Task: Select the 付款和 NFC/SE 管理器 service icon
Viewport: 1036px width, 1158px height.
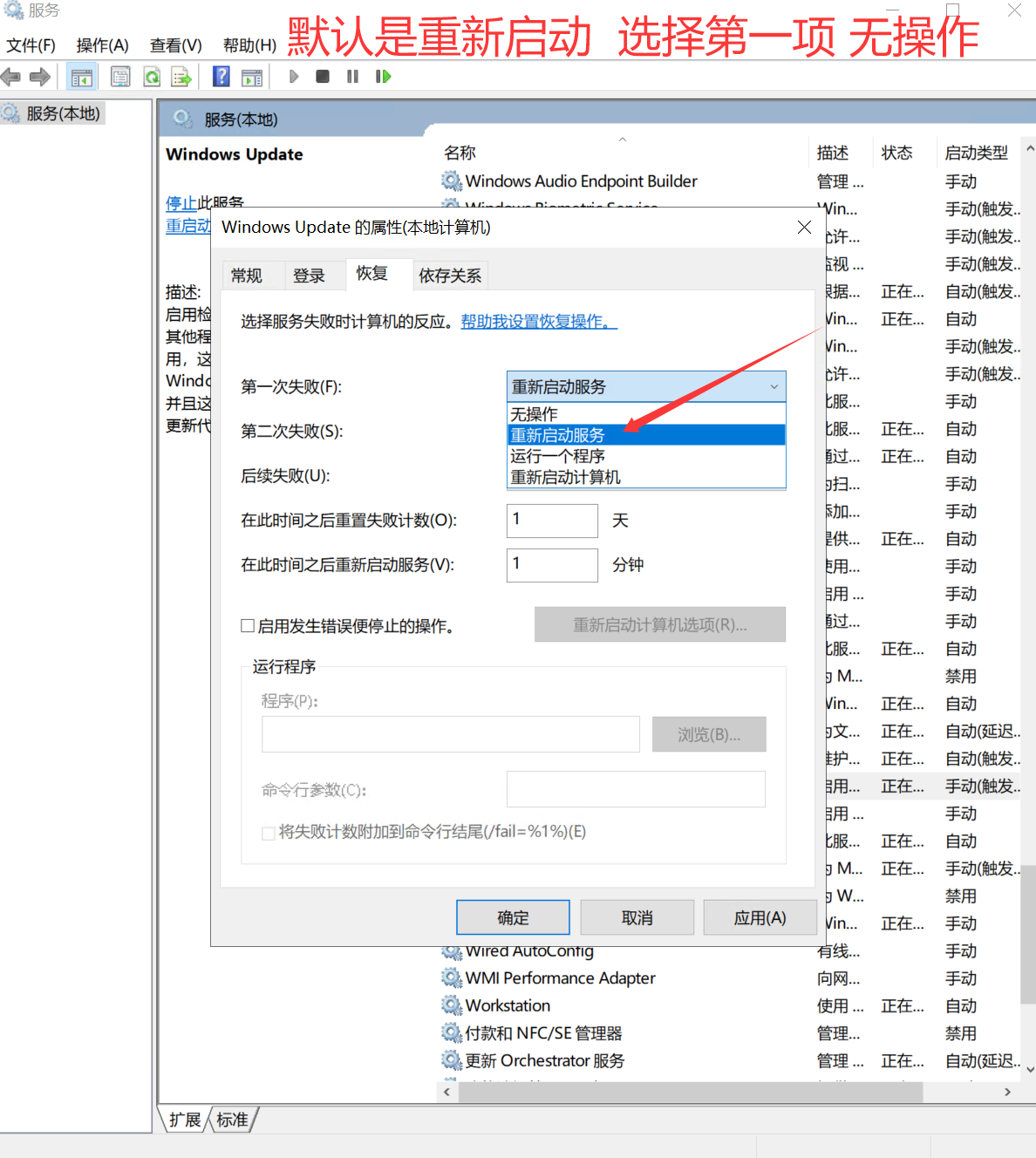Action: (452, 1032)
